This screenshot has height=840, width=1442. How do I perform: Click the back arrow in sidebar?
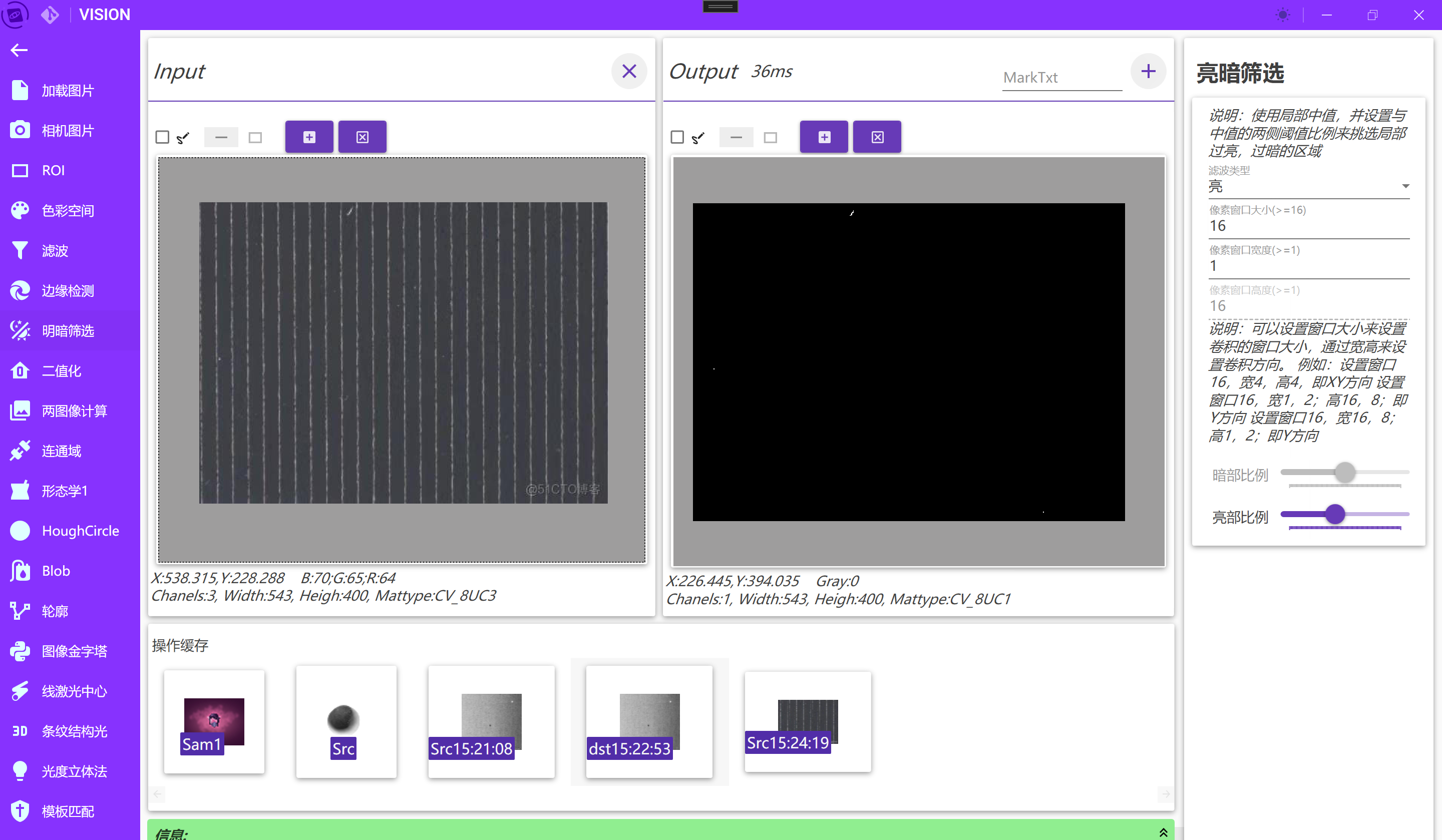(19, 51)
